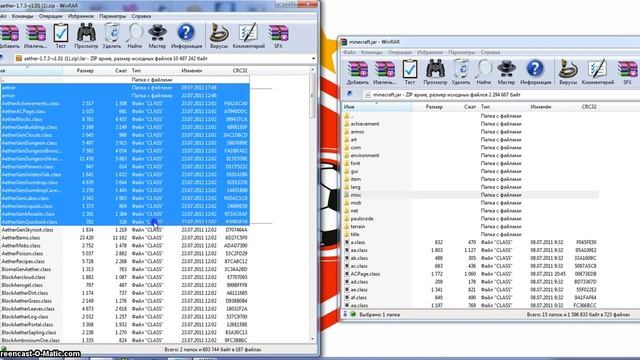The height and width of the screenshot is (360, 640).
Task: Open Параметры menu in aether zip window
Action: click(112, 16)
